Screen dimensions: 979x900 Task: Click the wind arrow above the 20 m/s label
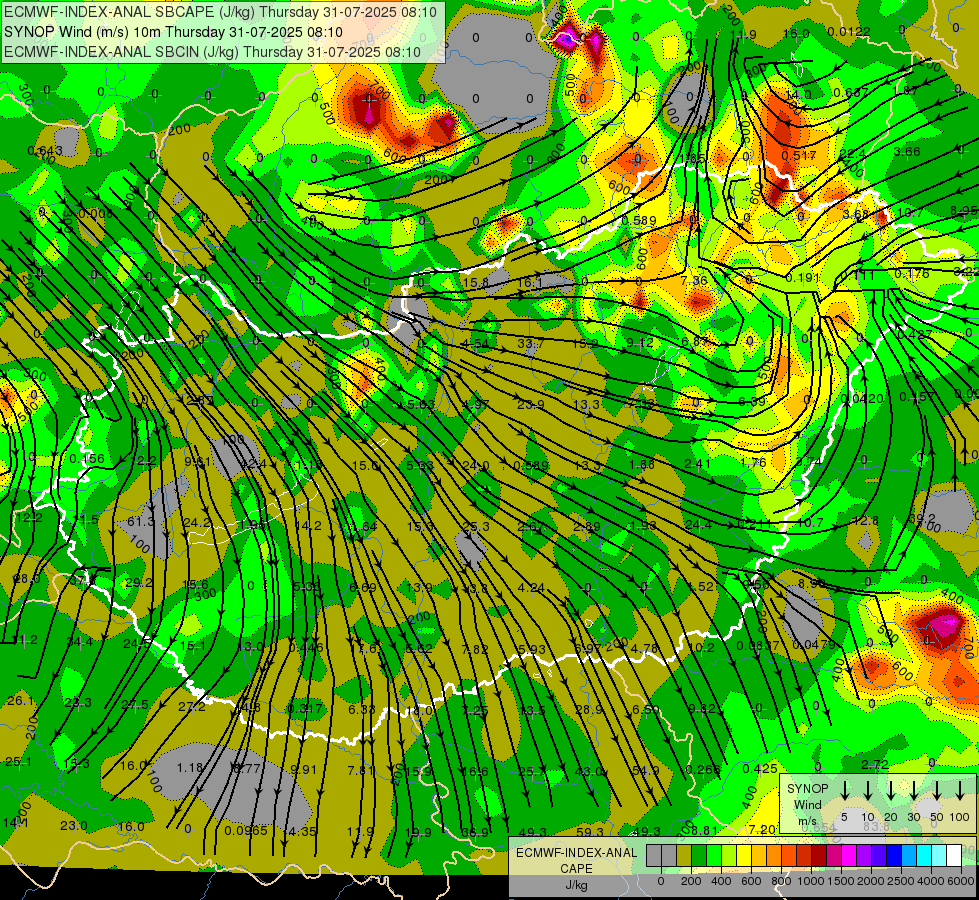tap(891, 790)
